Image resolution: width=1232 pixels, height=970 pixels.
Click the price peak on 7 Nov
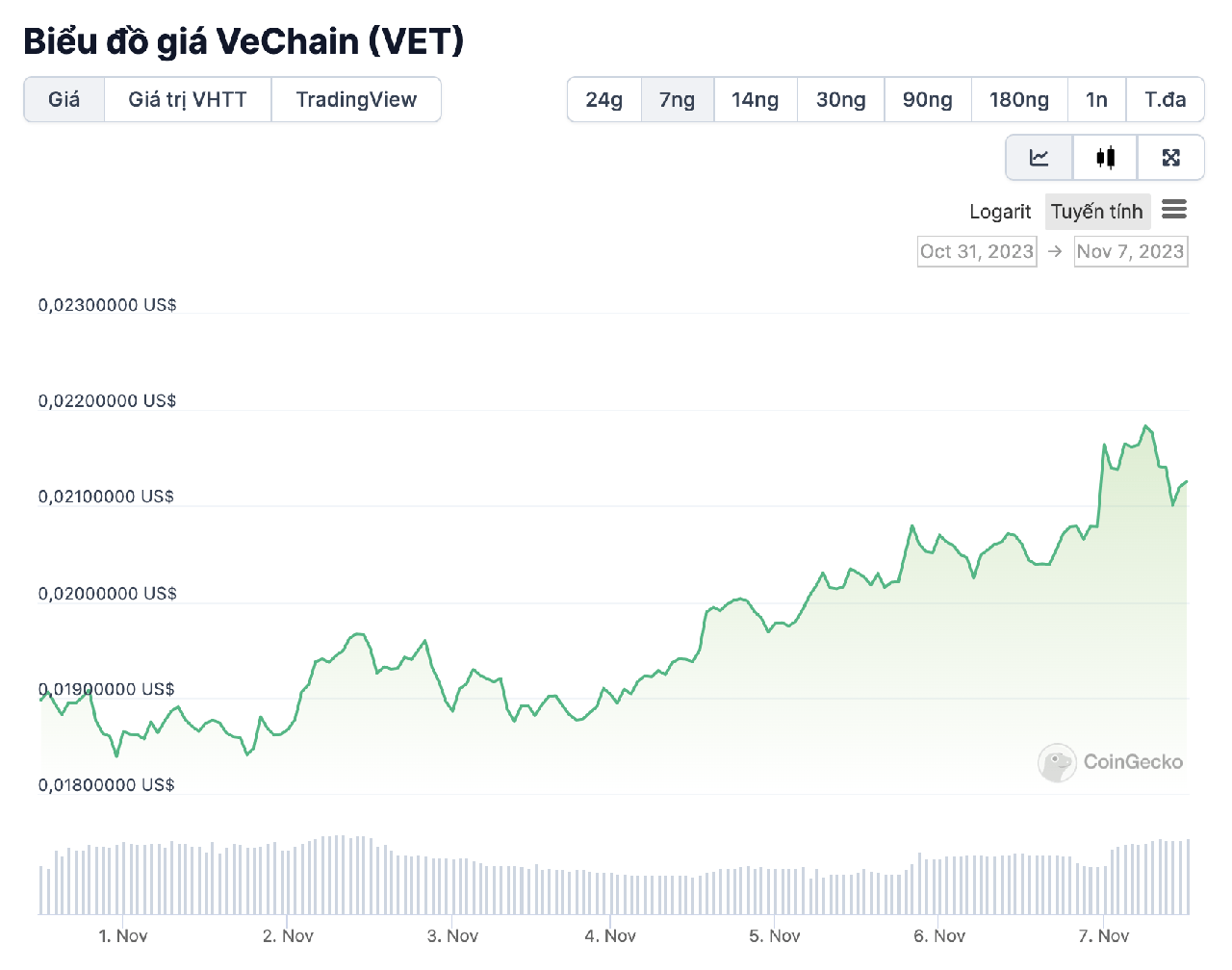coord(1145,426)
